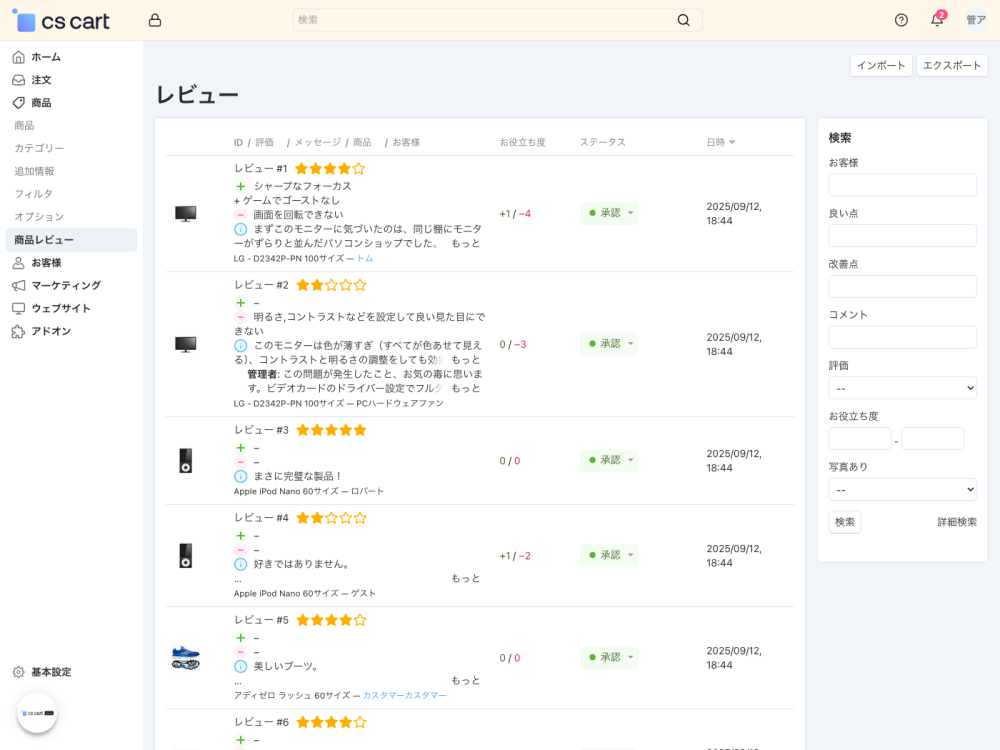Screen dimensions: 1000x750
Task: Open the notifications bell icon
Action: point(937,20)
